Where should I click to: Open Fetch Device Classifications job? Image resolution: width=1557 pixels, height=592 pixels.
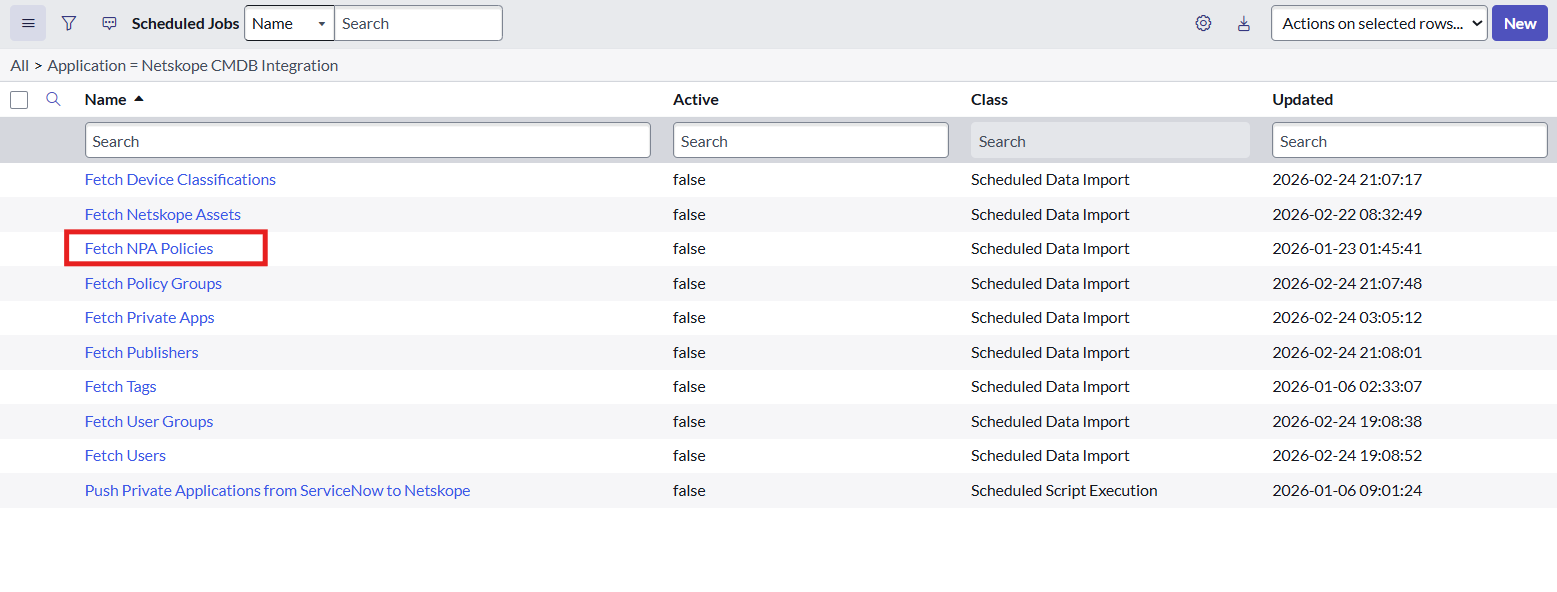[180, 180]
